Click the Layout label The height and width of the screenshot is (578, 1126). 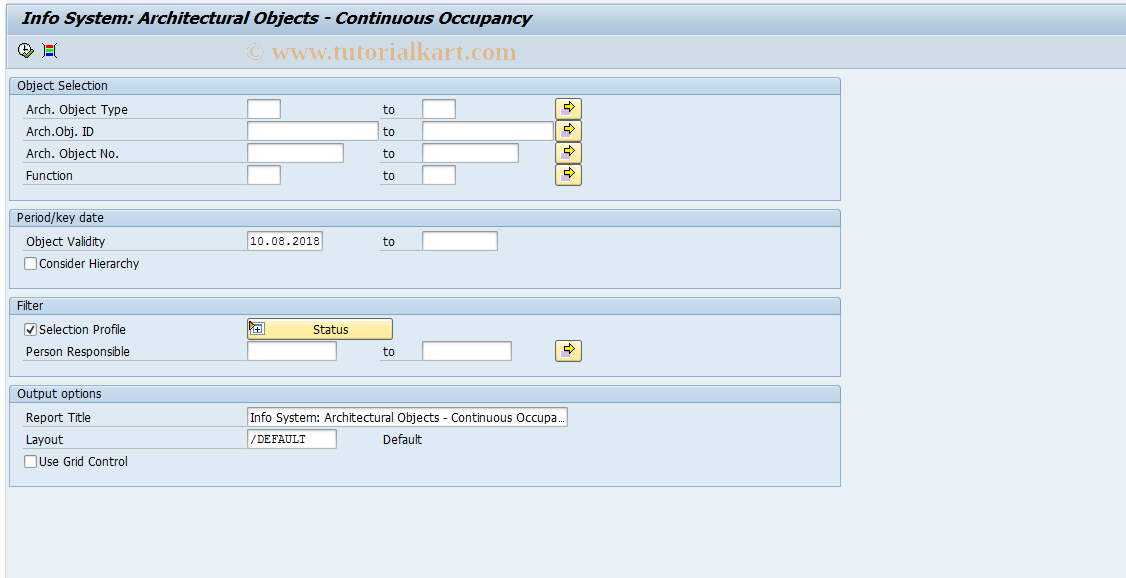[x=45, y=440]
